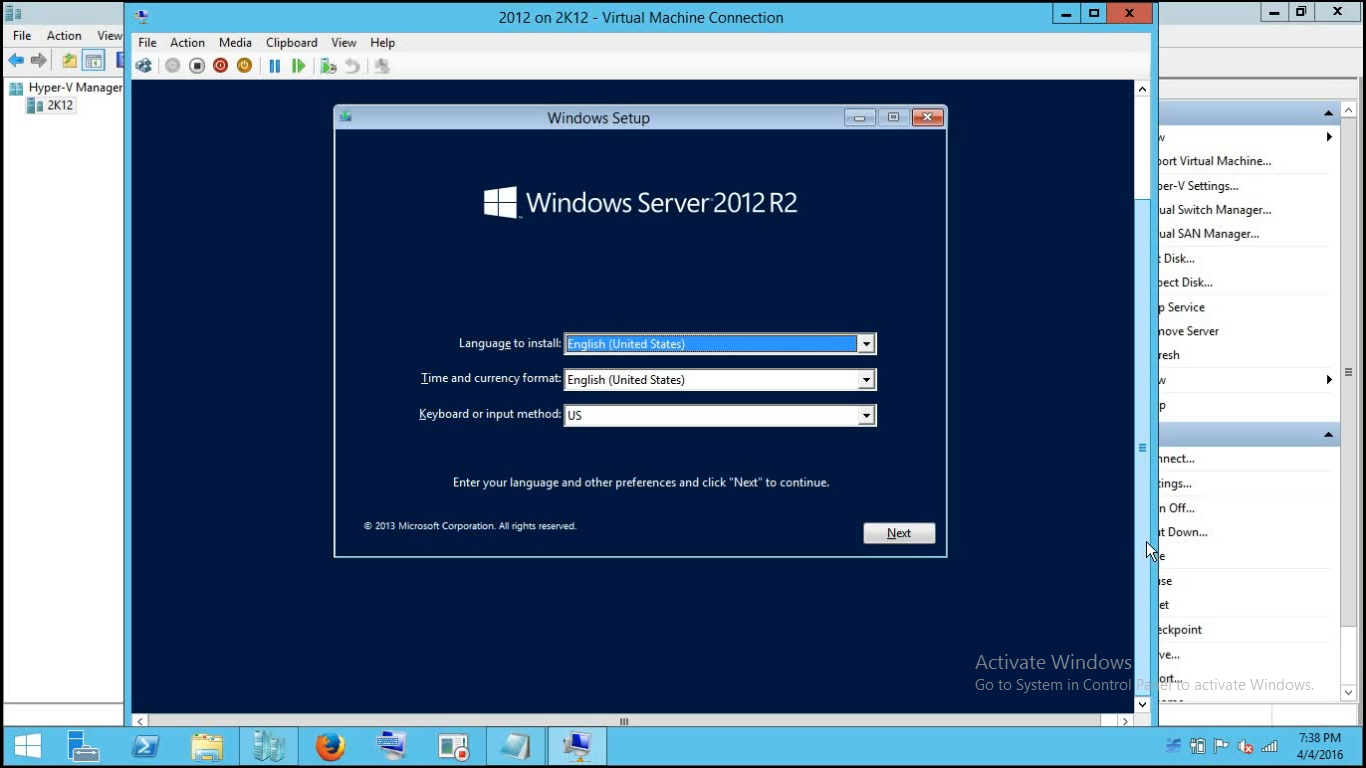Open File Explorer from the taskbar
The width and height of the screenshot is (1366, 768).
(207, 746)
